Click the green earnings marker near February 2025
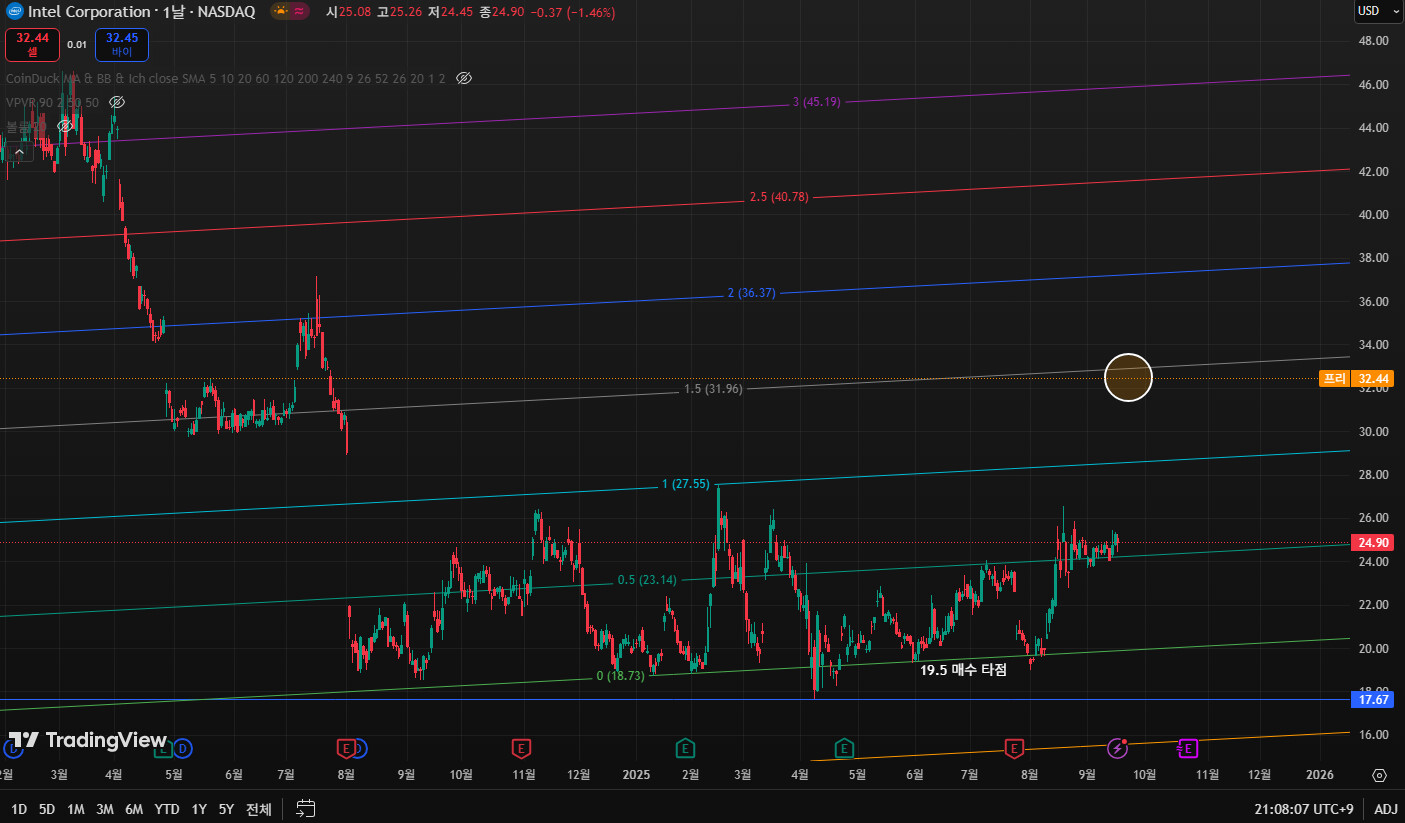The image size is (1405, 823). coord(685,748)
